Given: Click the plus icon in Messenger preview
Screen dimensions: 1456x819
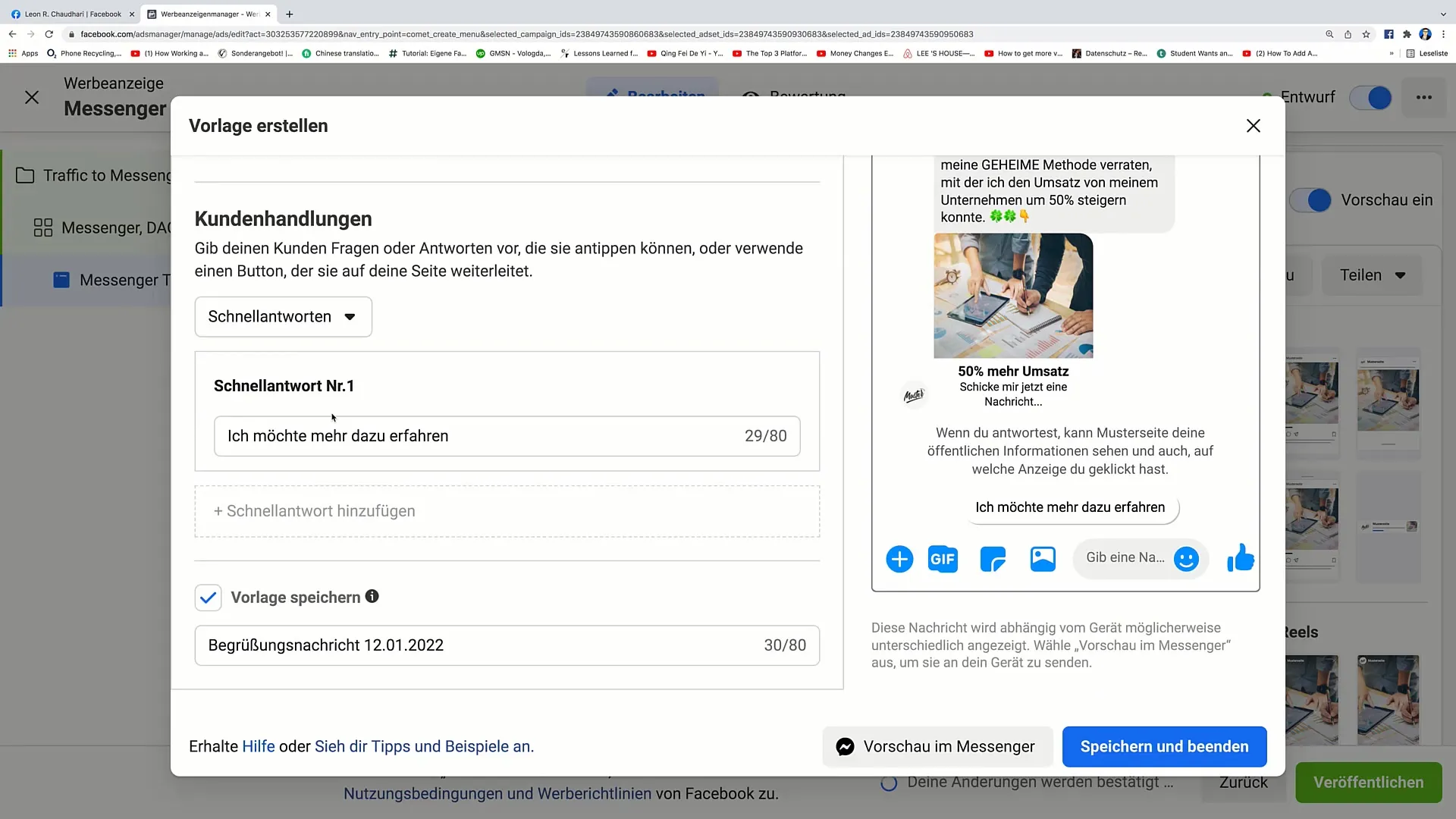Looking at the screenshot, I should pyautogui.click(x=899, y=560).
